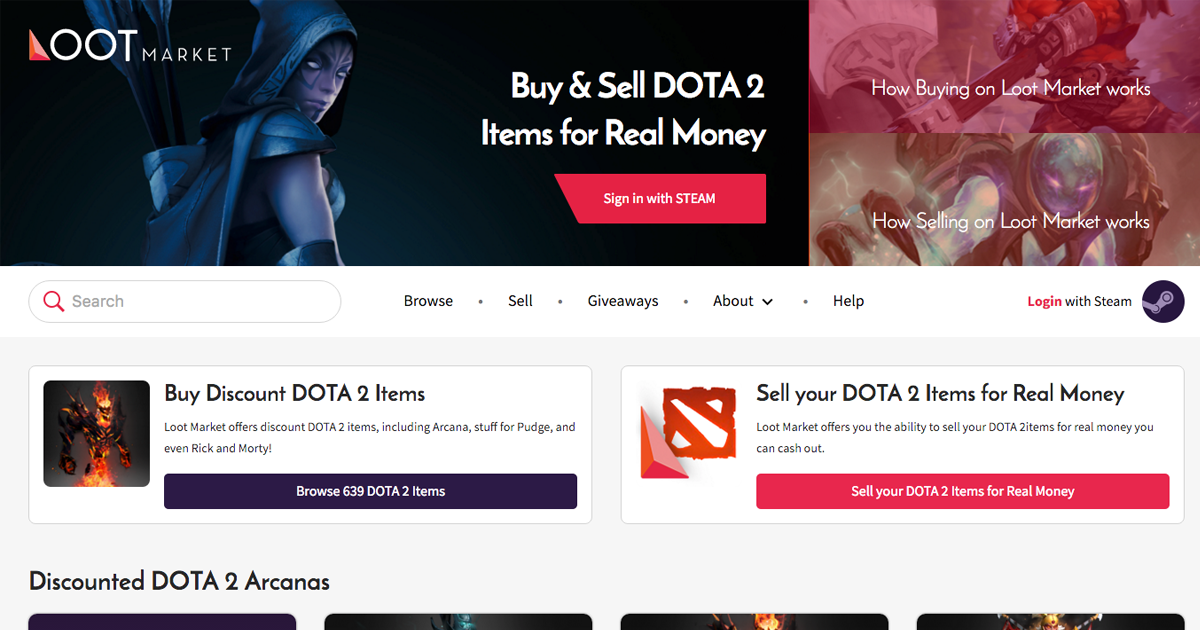Open the Help page

click(x=848, y=301)
